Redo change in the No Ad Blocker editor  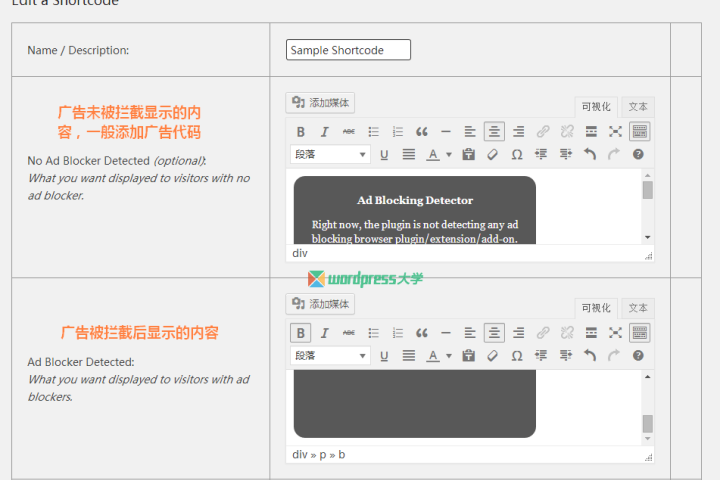pyautogui.click(x=614, y=154)
